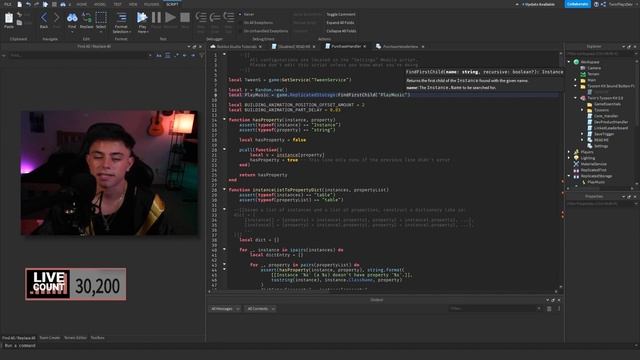Image resolution: width=640 pixels, height=360 pixels.
Task: Collapse the hasProperty function fold arrow
Action: coord(224,120)
